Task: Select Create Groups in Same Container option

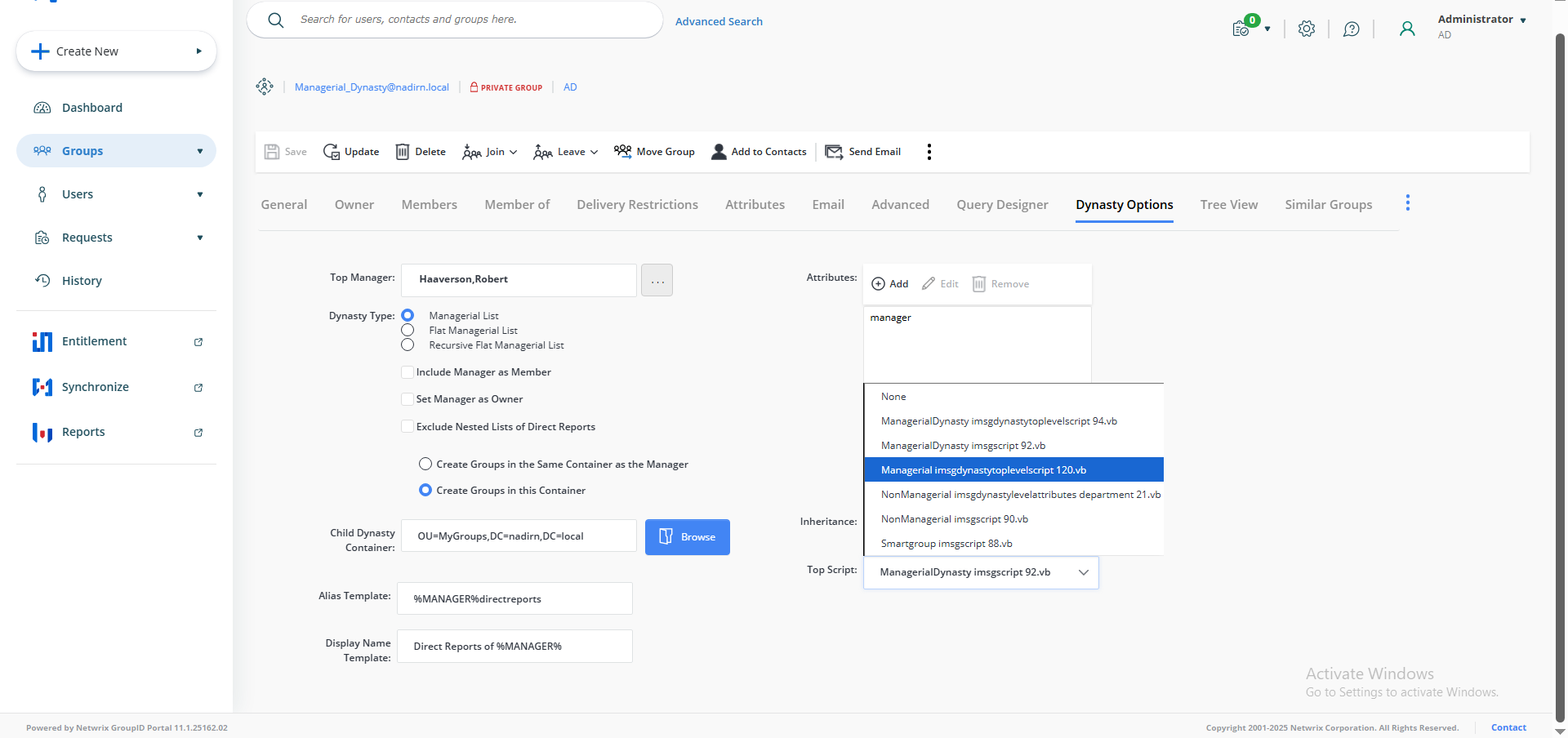Action: [x=425, y=465]
